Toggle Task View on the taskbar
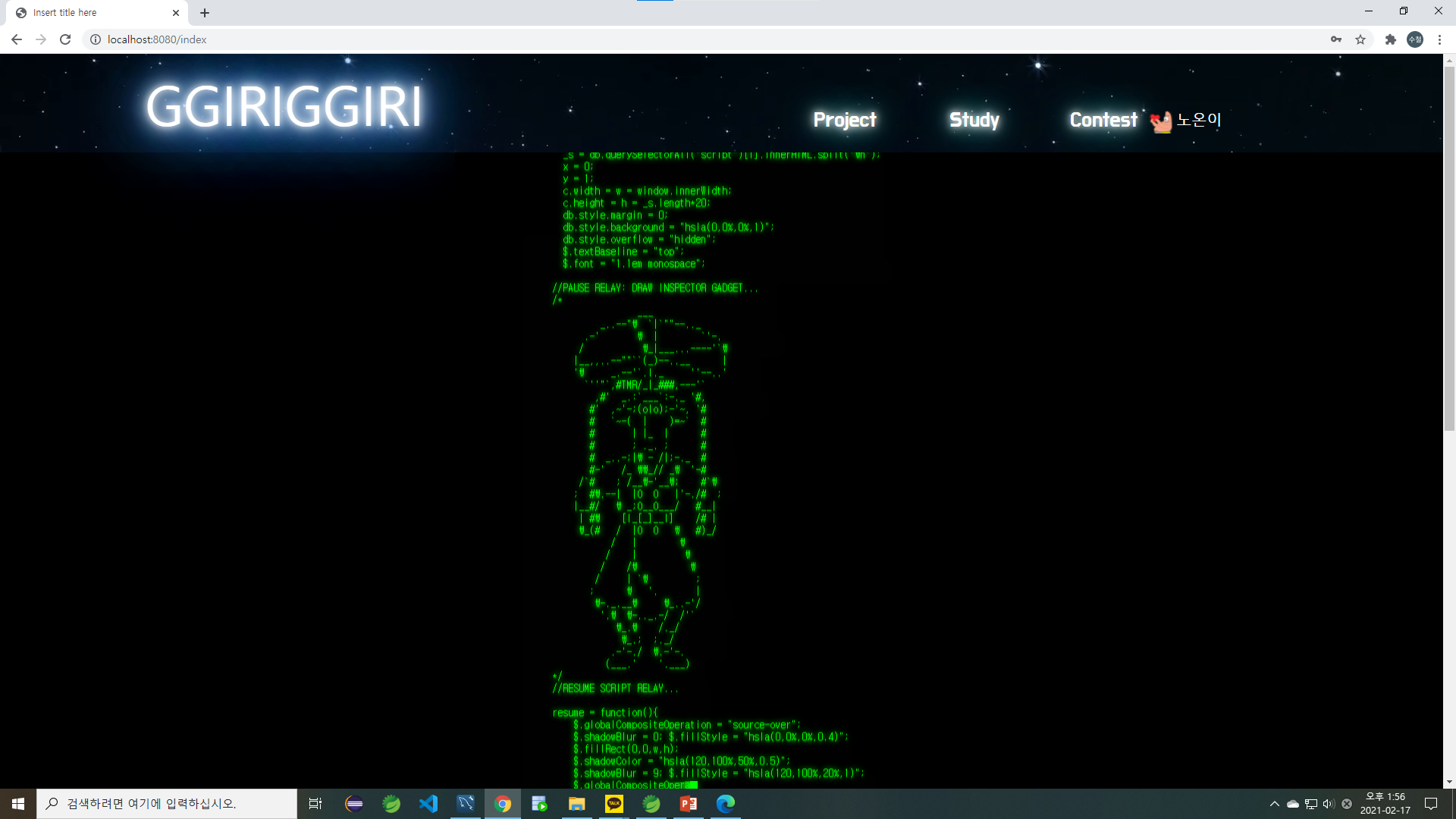 (x=315, y=803)
